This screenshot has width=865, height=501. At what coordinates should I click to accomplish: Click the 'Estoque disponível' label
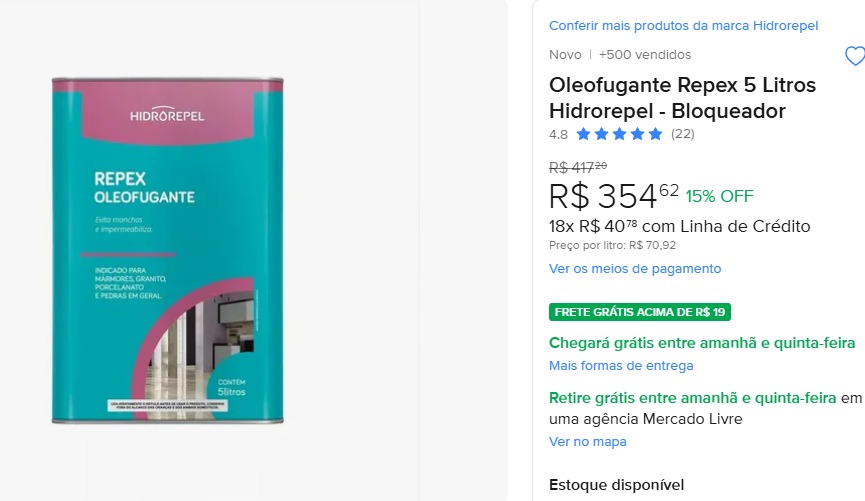point(616,485)
